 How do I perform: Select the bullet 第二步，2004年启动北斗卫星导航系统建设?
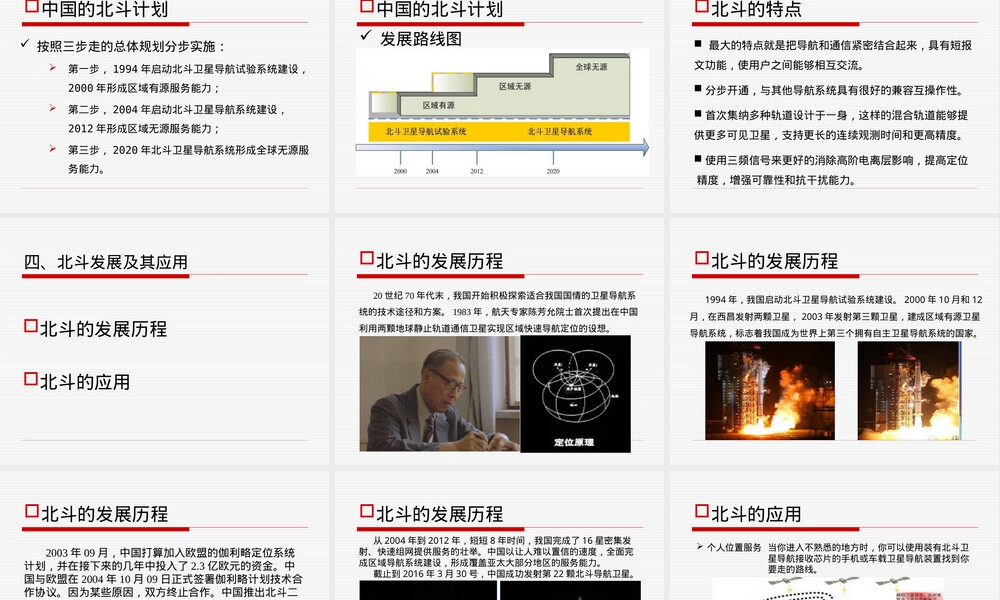pos(177,119)
